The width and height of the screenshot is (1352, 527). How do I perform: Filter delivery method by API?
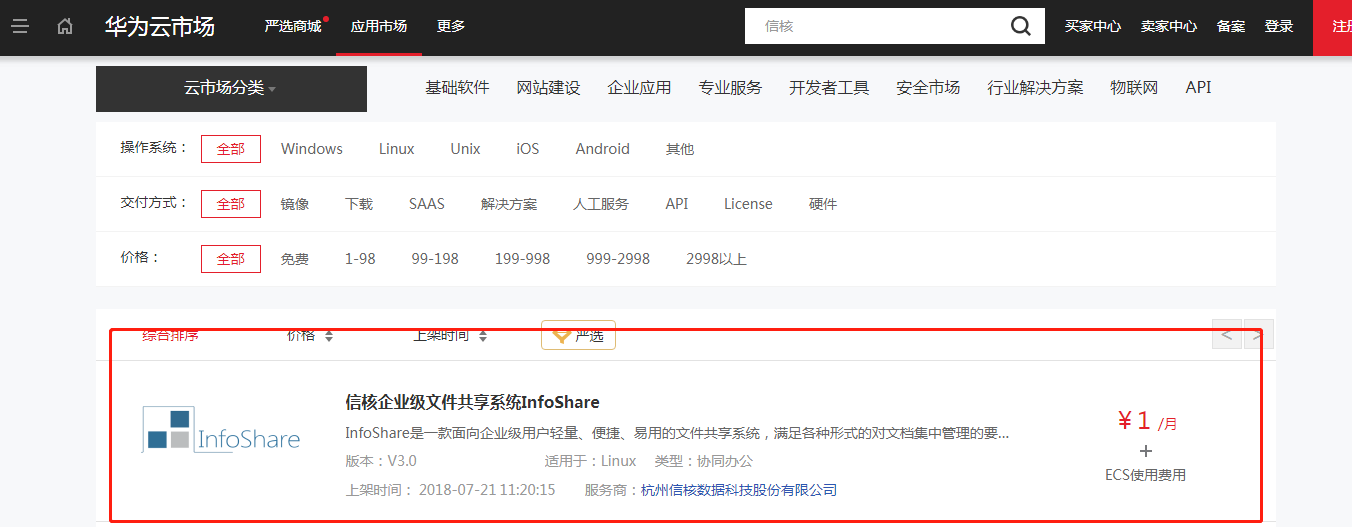[677, 204]
